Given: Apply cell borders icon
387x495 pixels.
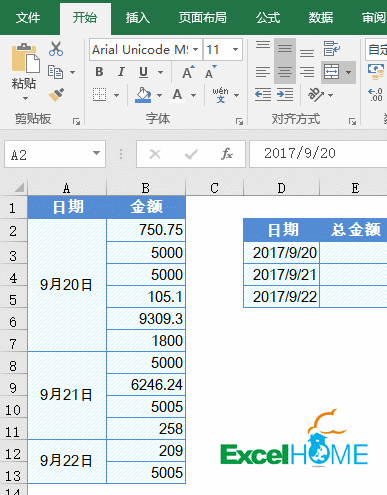Looking at the screenshot, I should tap(99, 95).
